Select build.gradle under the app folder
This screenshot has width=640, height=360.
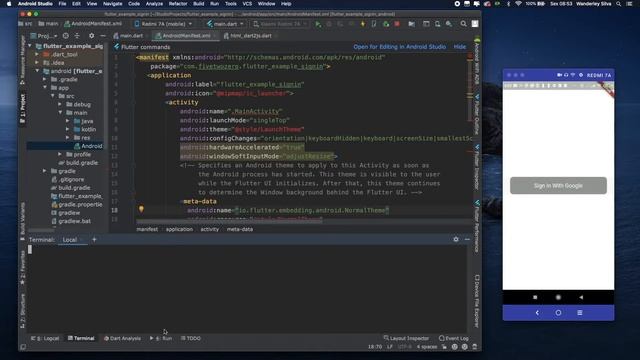click(78, 163)
